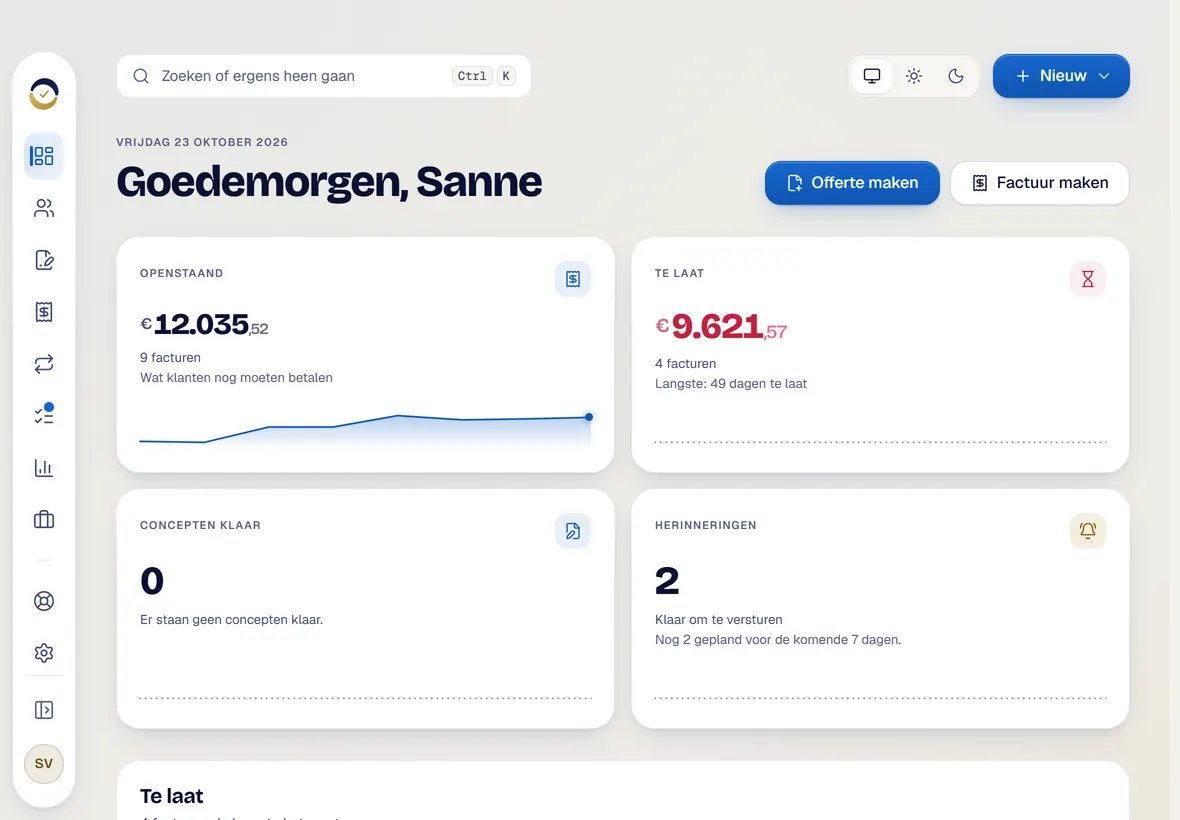
Task: Open the lifebuoy help sidebar icon
Action: point(44,601)
